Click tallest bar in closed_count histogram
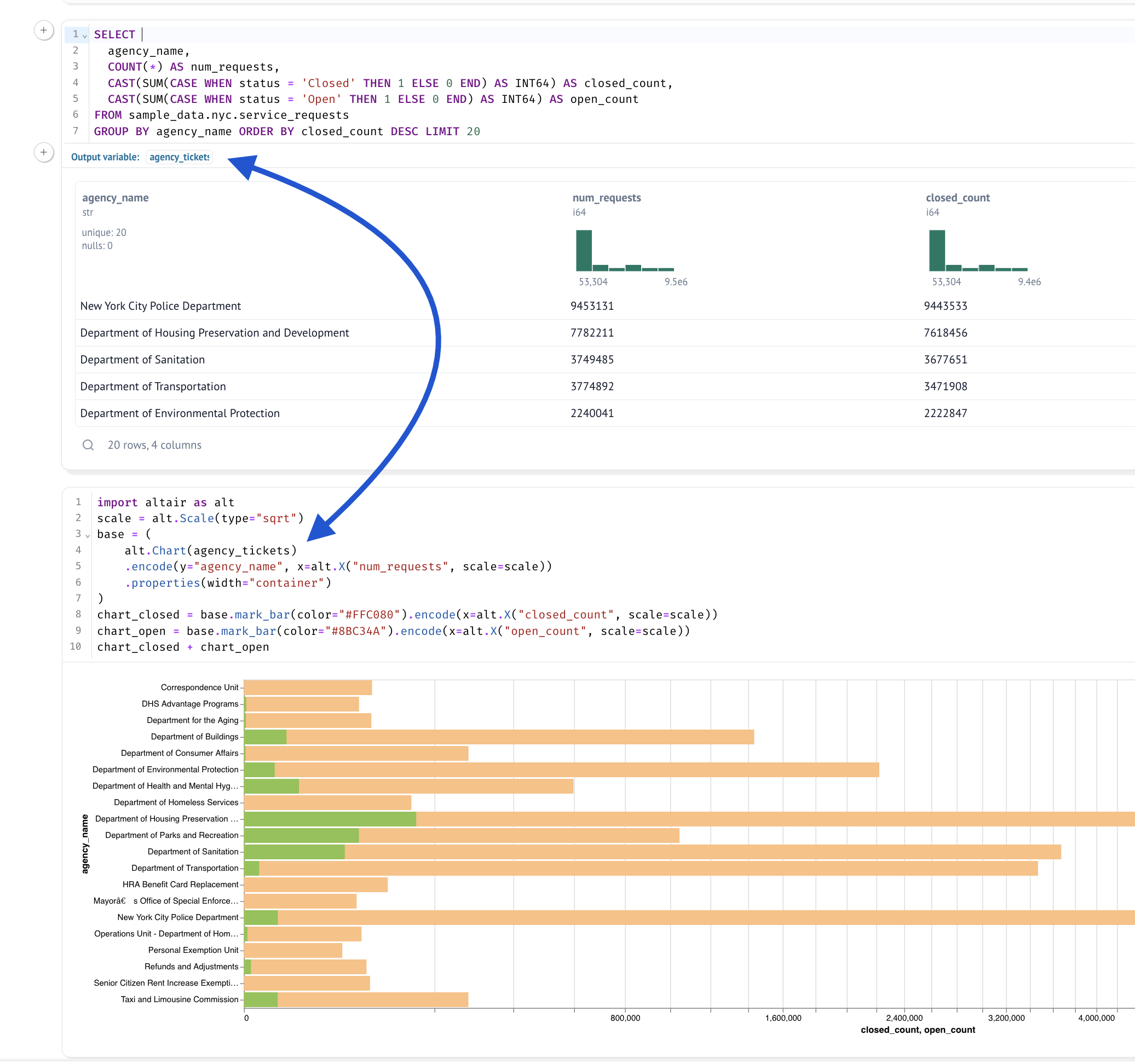 click(x=937, y=251)
